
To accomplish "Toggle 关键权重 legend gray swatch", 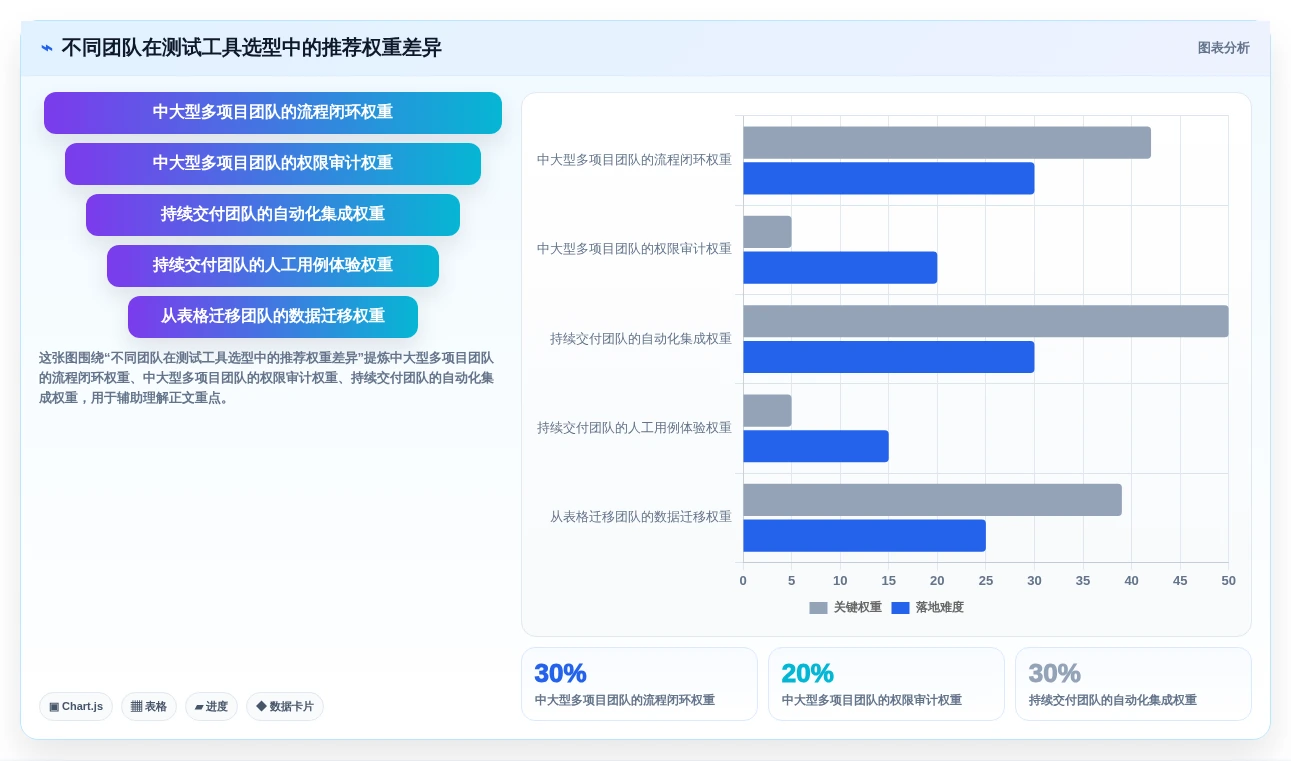I will 818,608.
